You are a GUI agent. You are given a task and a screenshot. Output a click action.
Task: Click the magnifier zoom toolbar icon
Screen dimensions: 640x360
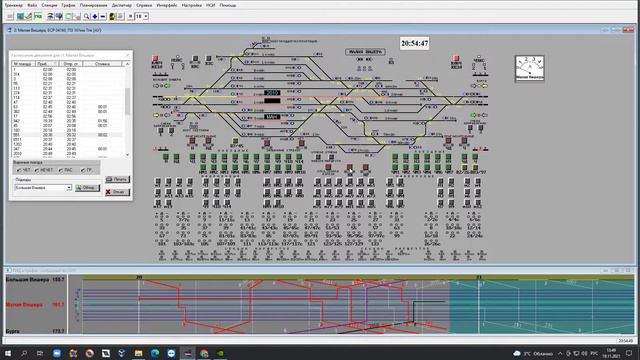(x=87, y=16)
